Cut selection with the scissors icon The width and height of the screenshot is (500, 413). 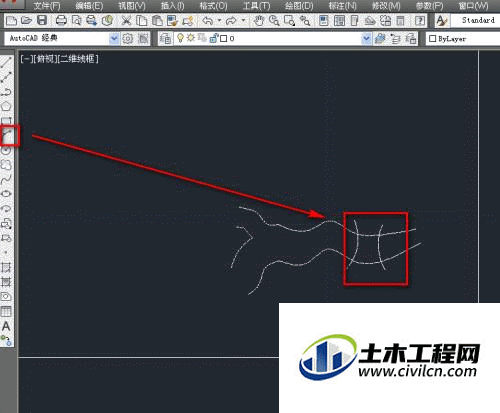[x=126, y=21]
